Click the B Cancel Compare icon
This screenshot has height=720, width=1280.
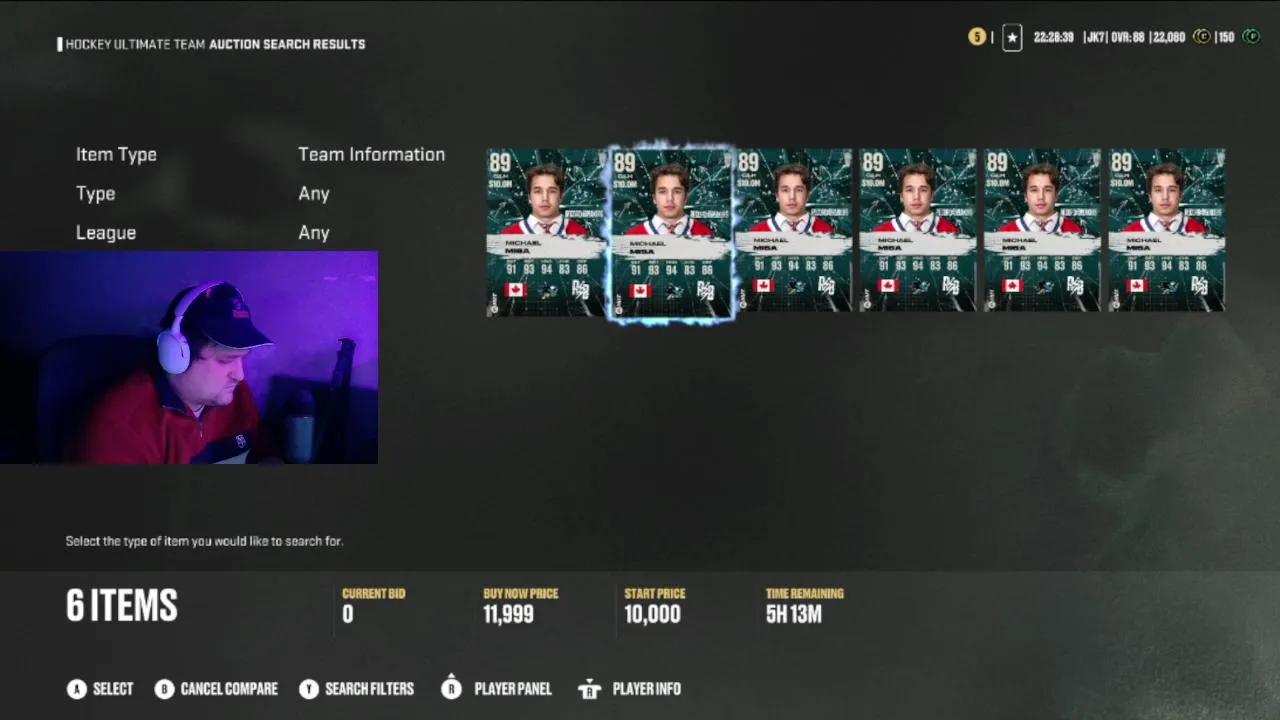click(x=164, y=689)
